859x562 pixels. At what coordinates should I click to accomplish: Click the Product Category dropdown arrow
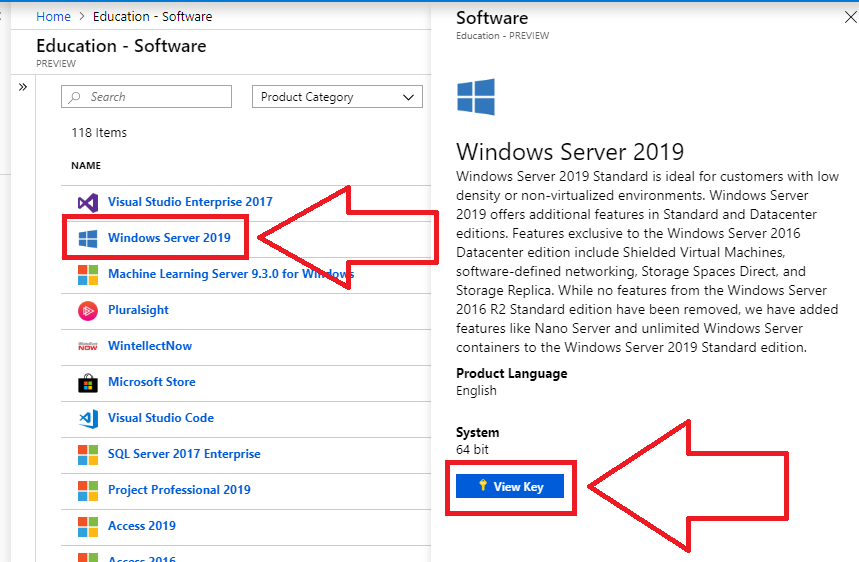pyautogui.click(x=408, y=98)
